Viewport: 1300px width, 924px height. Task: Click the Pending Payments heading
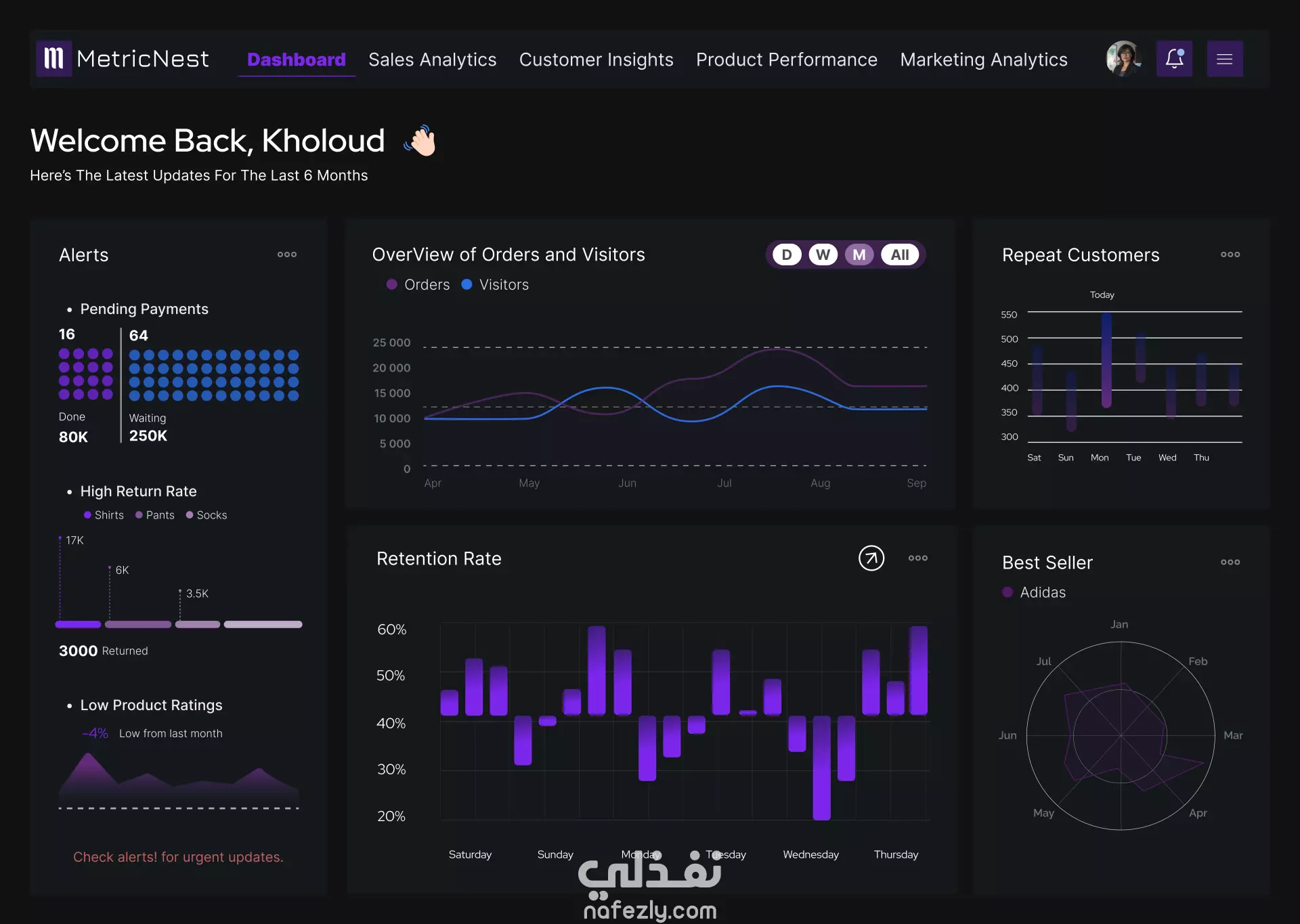coord(144,309)
